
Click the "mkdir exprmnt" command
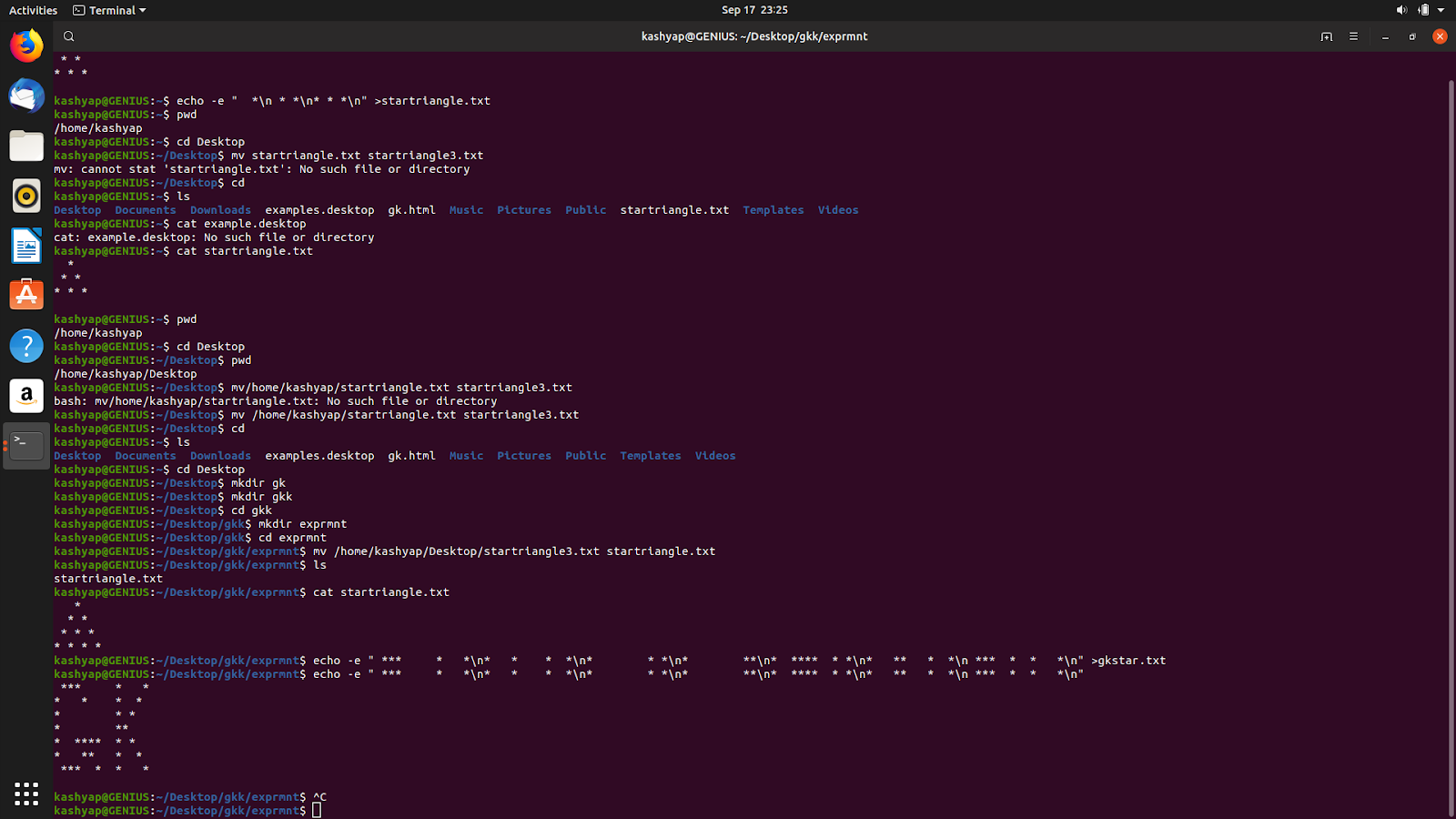pyautogui.click(x=302, y=524)
